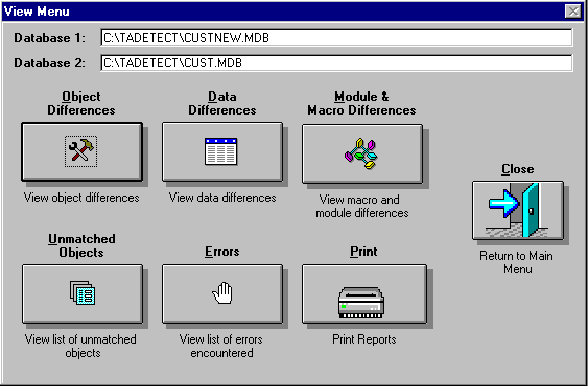
Task: Click the Module & Macro Differences heading
Action: [x=362, y=103]
